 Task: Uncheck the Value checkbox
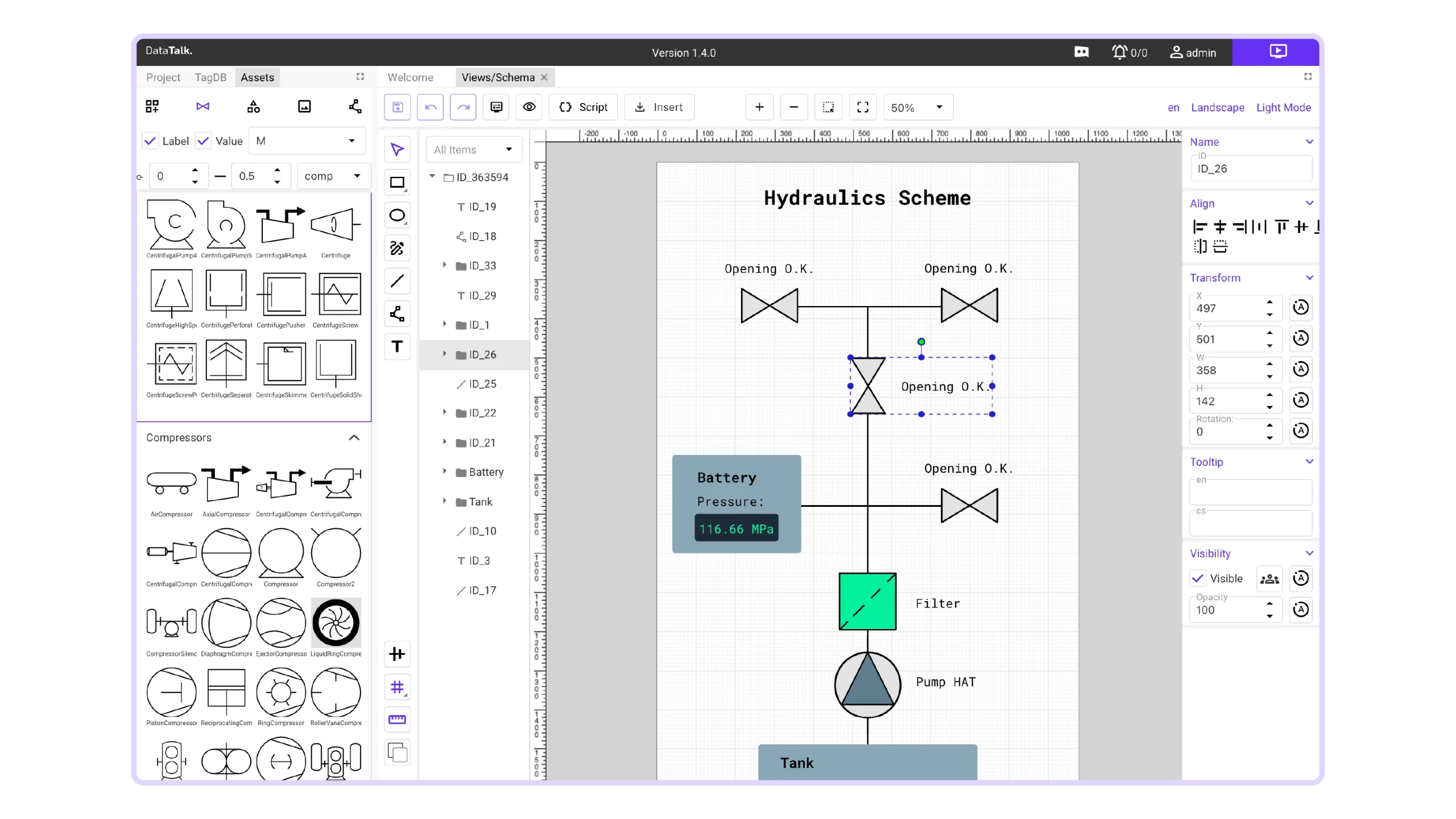(203, 140)
